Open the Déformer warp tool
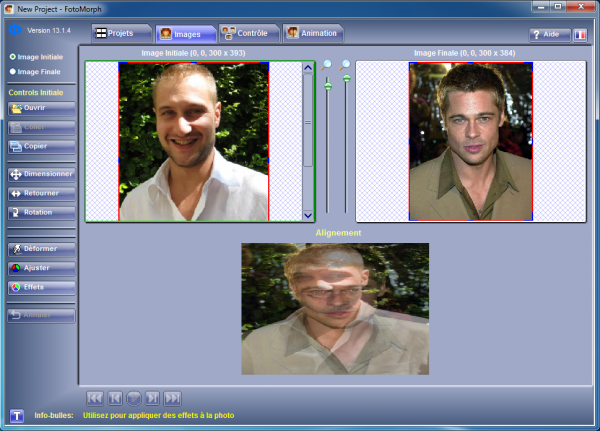This screenshot has width=600, height=431. click(42, 248)
